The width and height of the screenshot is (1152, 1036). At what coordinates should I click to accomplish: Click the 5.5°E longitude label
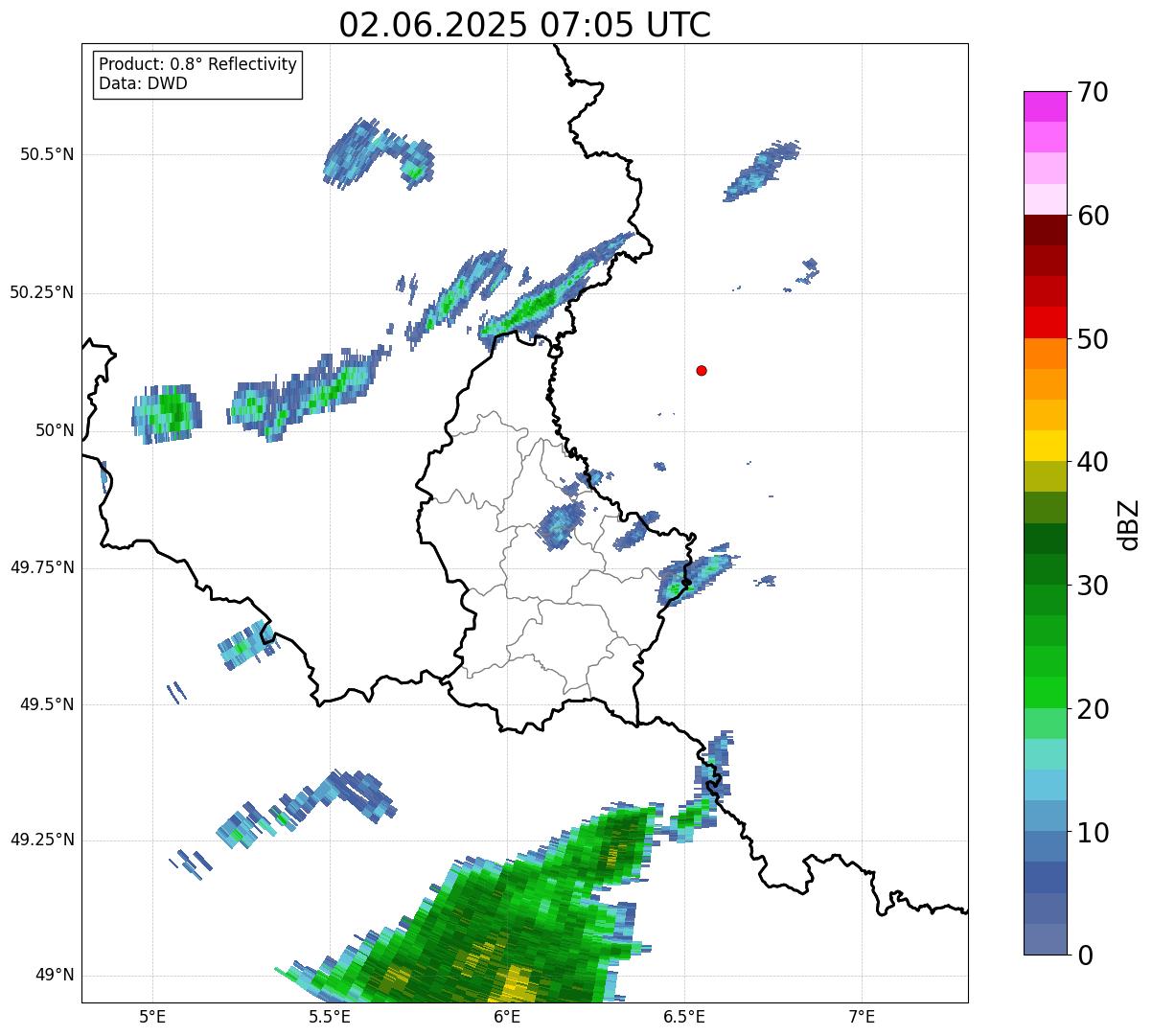(330, 1016)
